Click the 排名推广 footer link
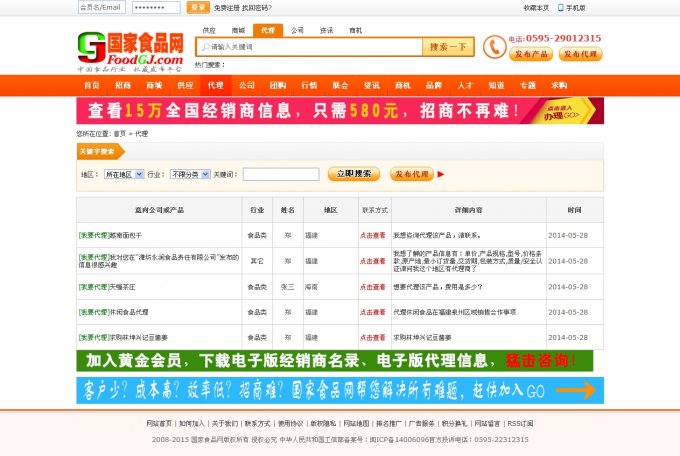680x456 pixels. point(389,423)
